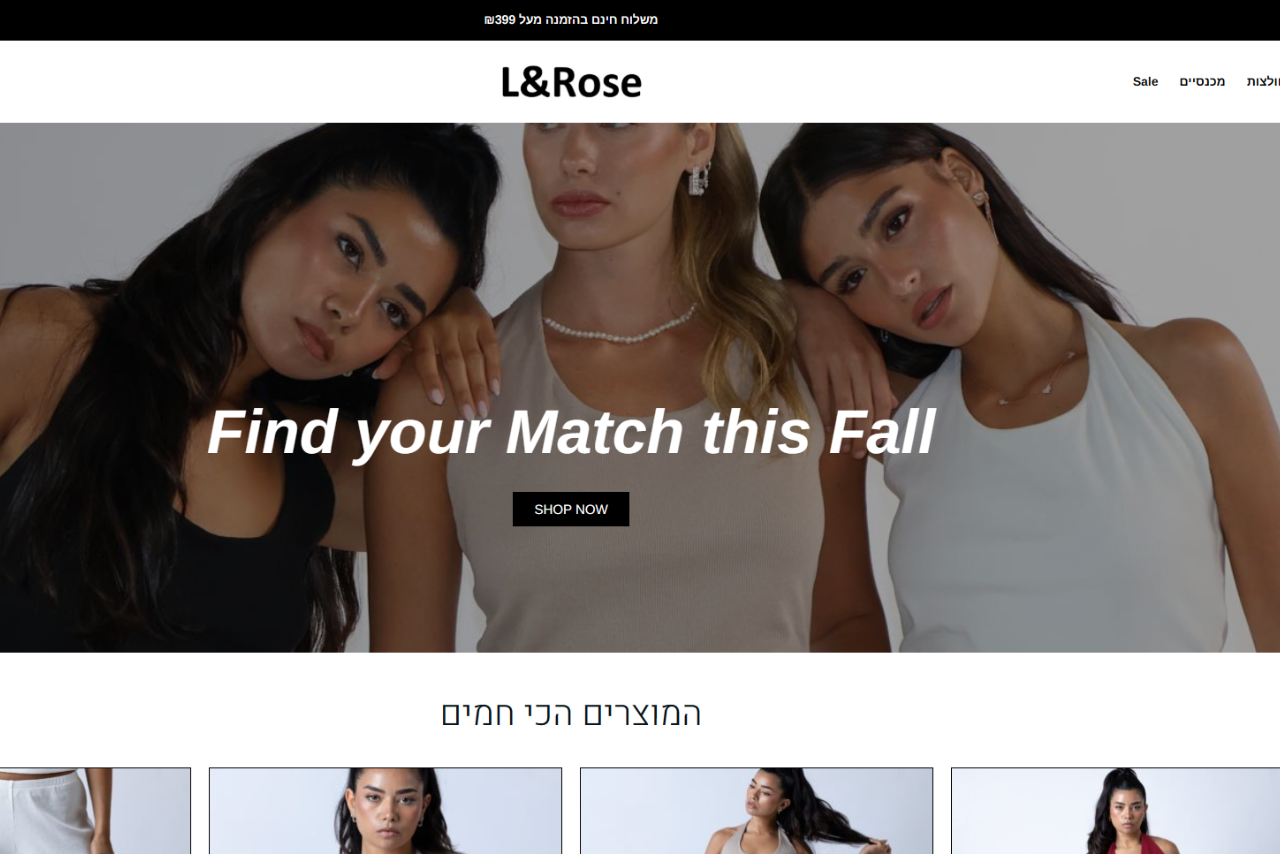Image resolution: width=1280 pixels, height=854 pixels.
Task: Open the מכנסיים navigation menu item
Action: pos(1202,82)
